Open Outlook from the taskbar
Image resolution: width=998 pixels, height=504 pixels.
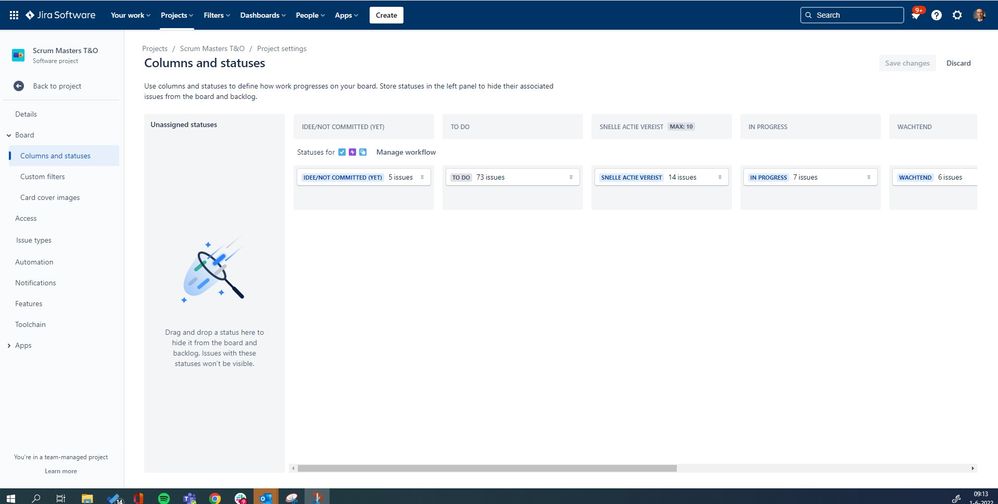[265, 498]
